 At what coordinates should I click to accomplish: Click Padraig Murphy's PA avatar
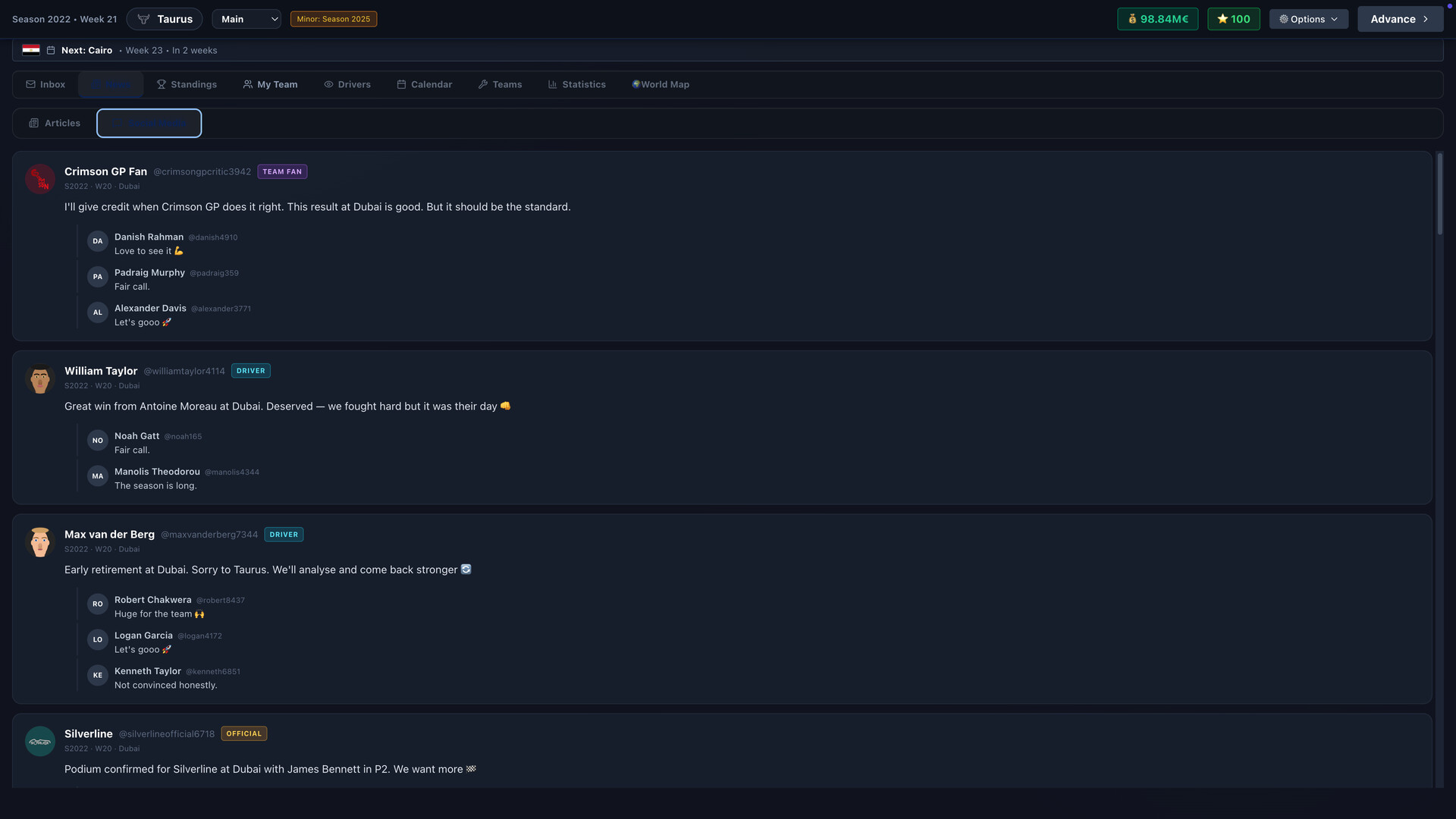[x=98, y=277]
